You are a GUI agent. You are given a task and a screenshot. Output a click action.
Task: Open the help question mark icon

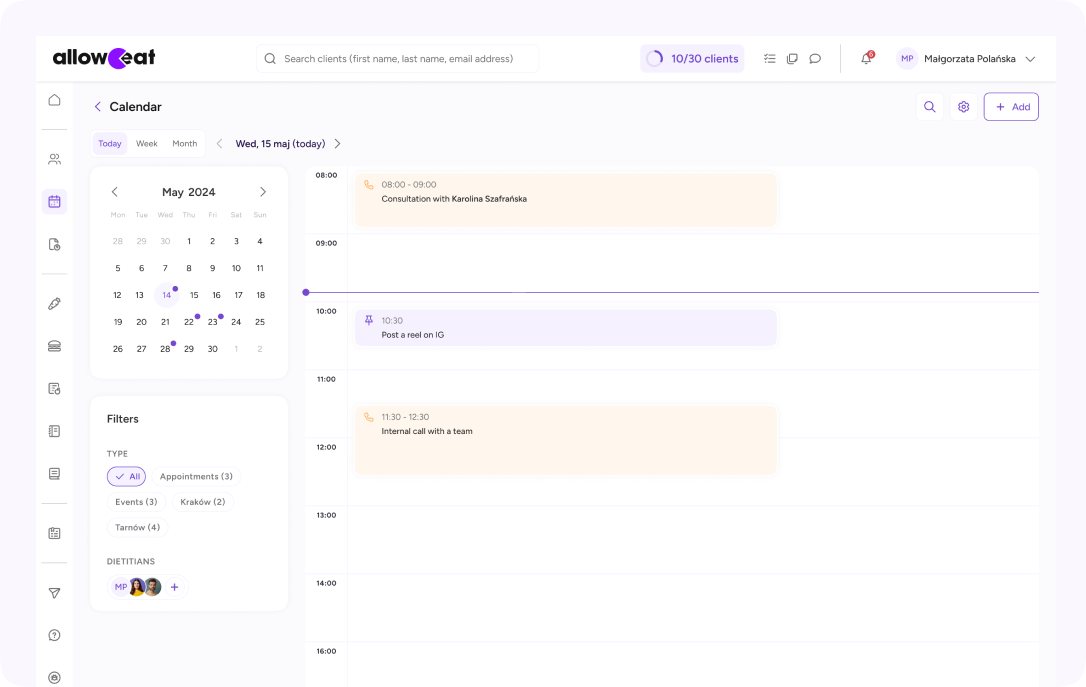pyautogui.click(x=54, y=635)
